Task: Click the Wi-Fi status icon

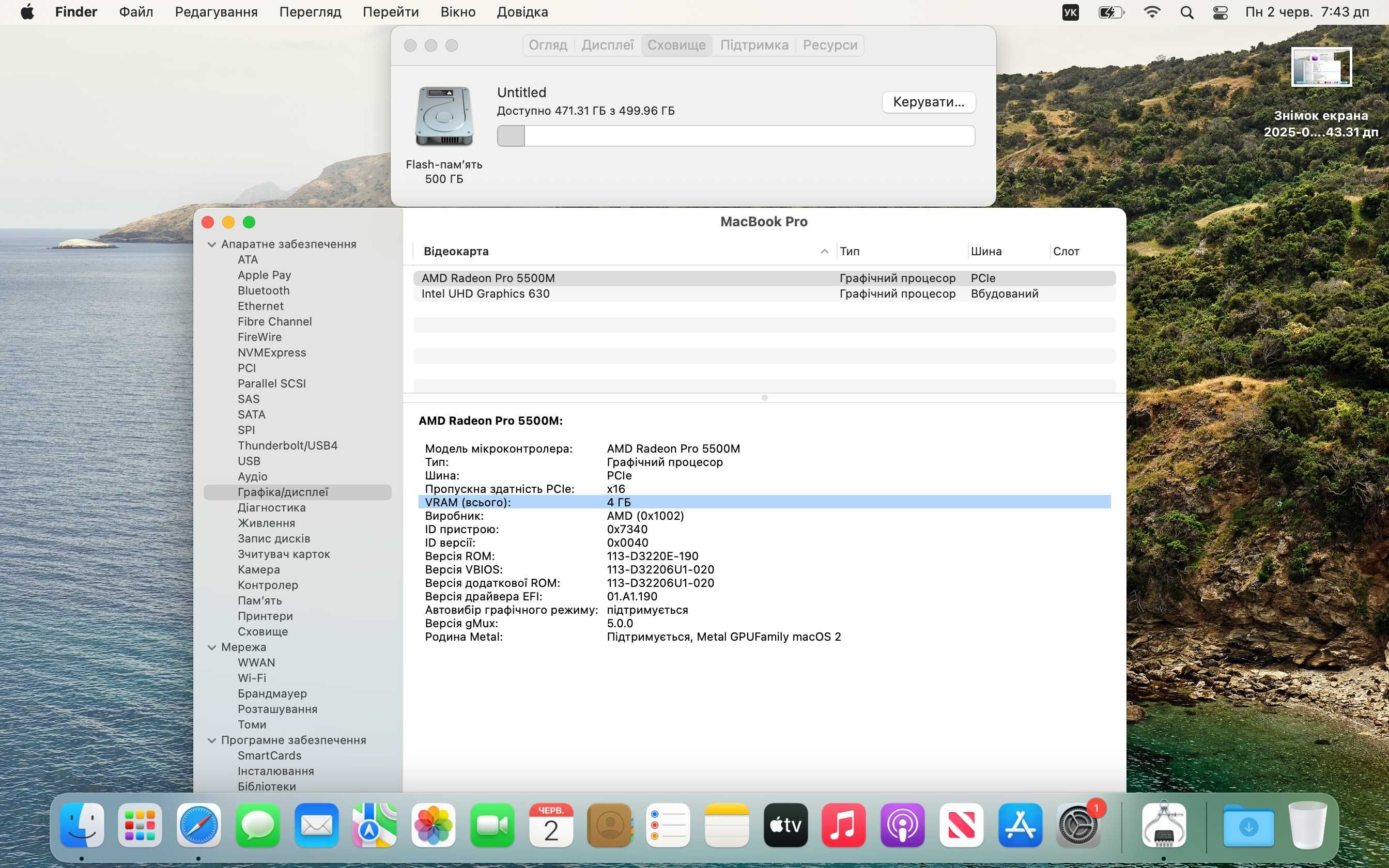Action: [1152, 12]
